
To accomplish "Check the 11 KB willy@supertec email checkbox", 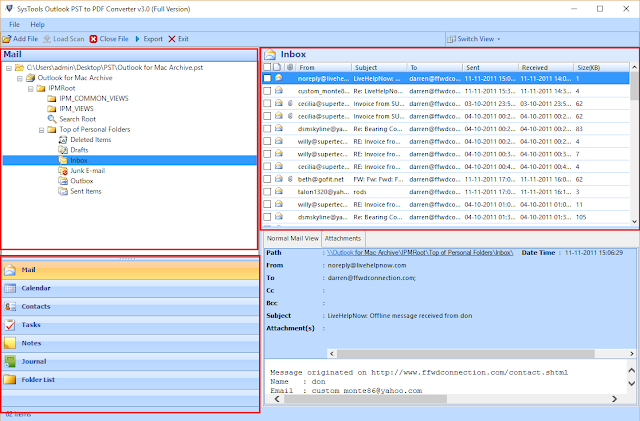I will point(267,204).
